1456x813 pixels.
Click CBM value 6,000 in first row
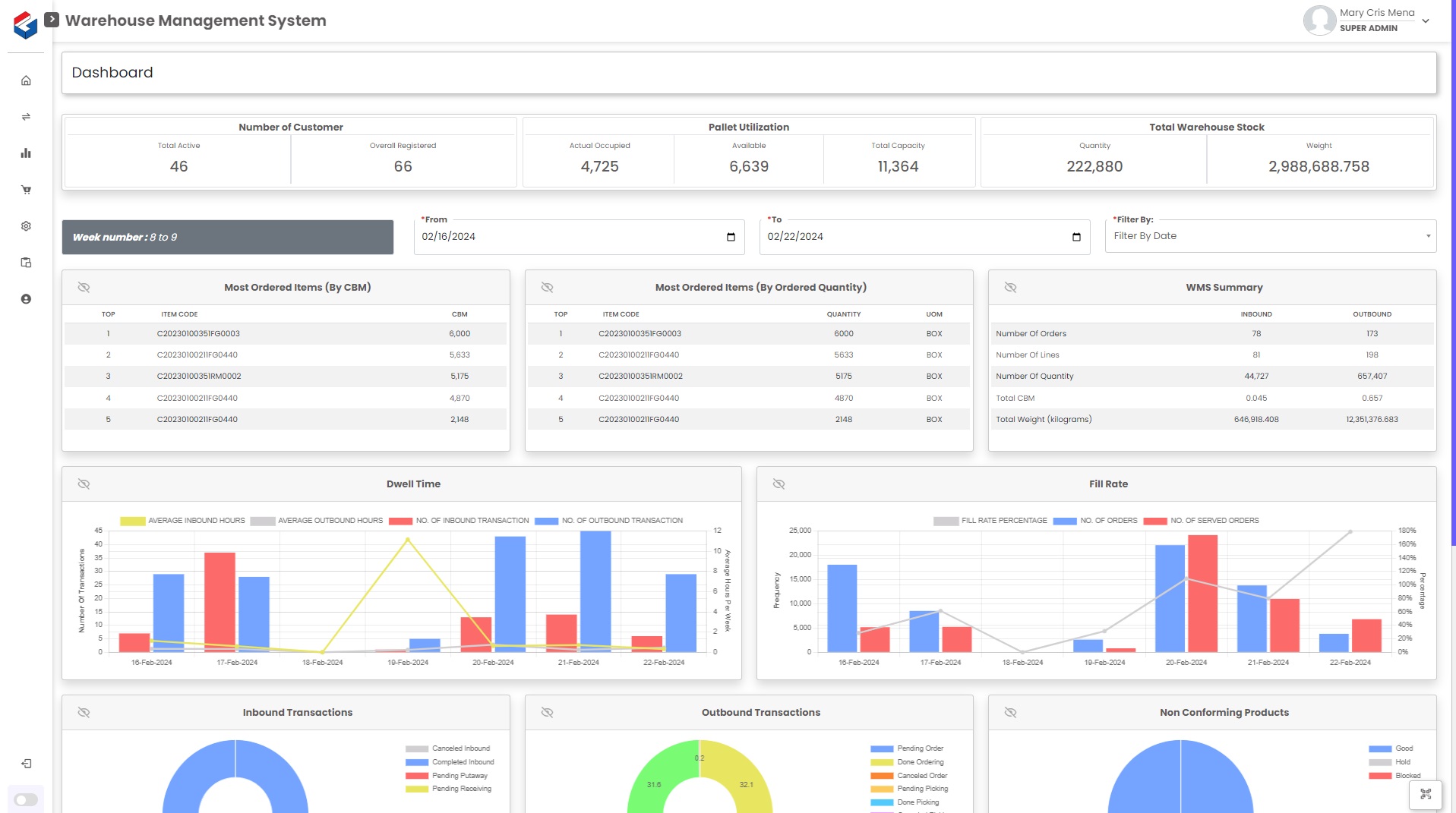460,334
